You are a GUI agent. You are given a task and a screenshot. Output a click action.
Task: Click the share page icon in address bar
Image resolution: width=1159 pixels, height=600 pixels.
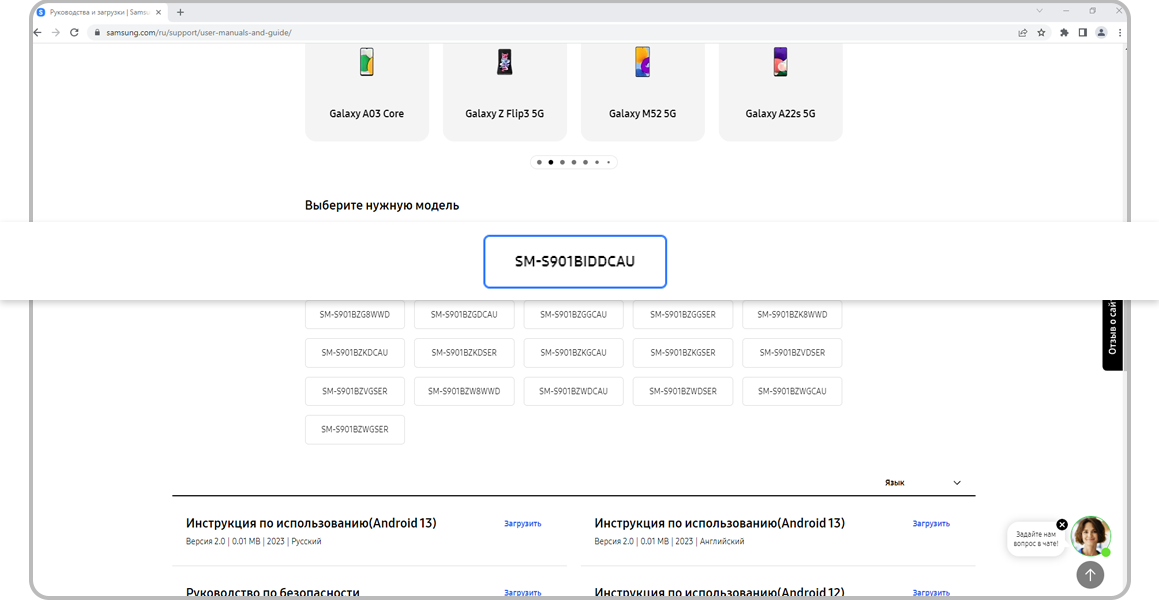click(1022, 33)
